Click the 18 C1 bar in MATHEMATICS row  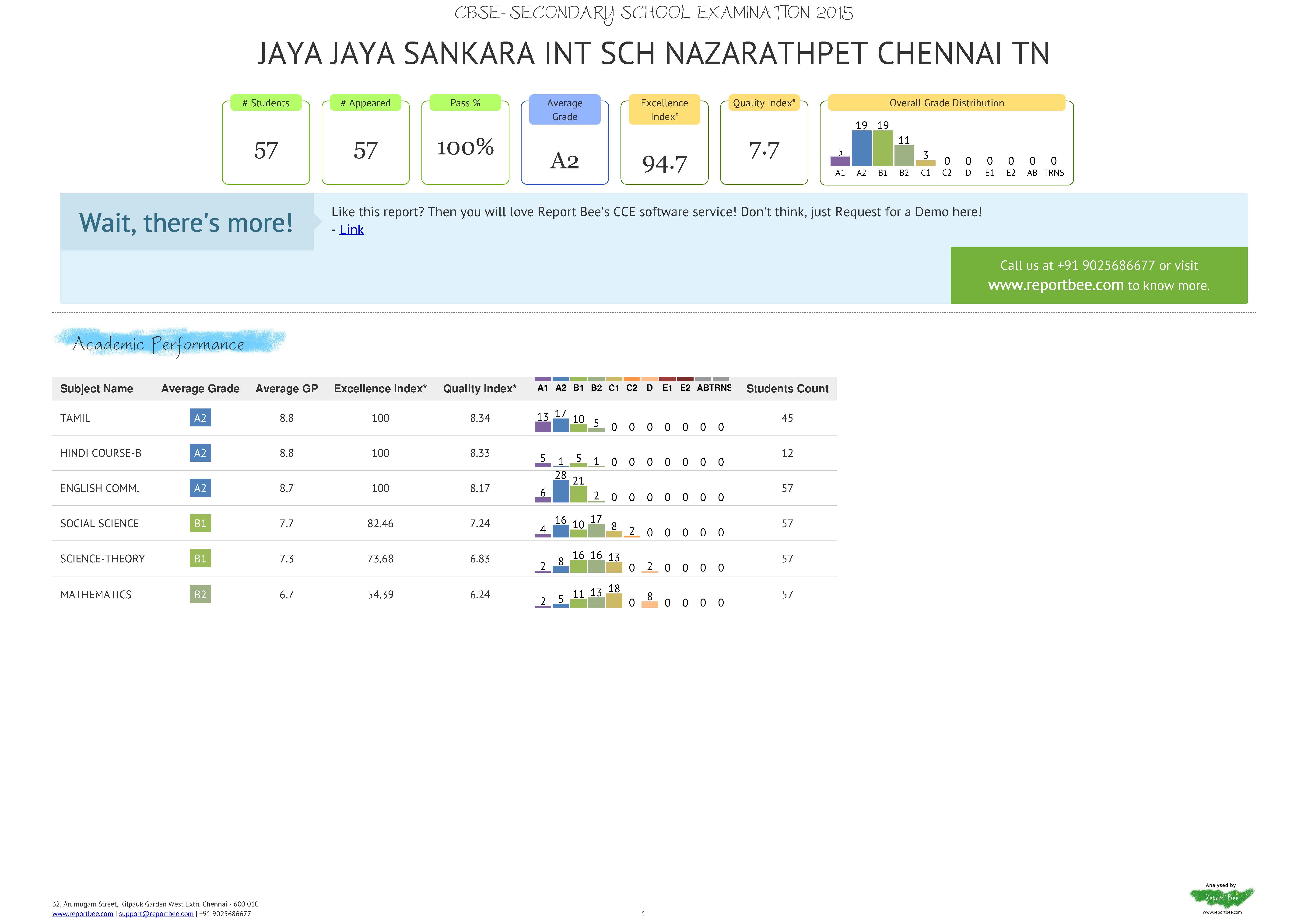[x=614, y=601]
